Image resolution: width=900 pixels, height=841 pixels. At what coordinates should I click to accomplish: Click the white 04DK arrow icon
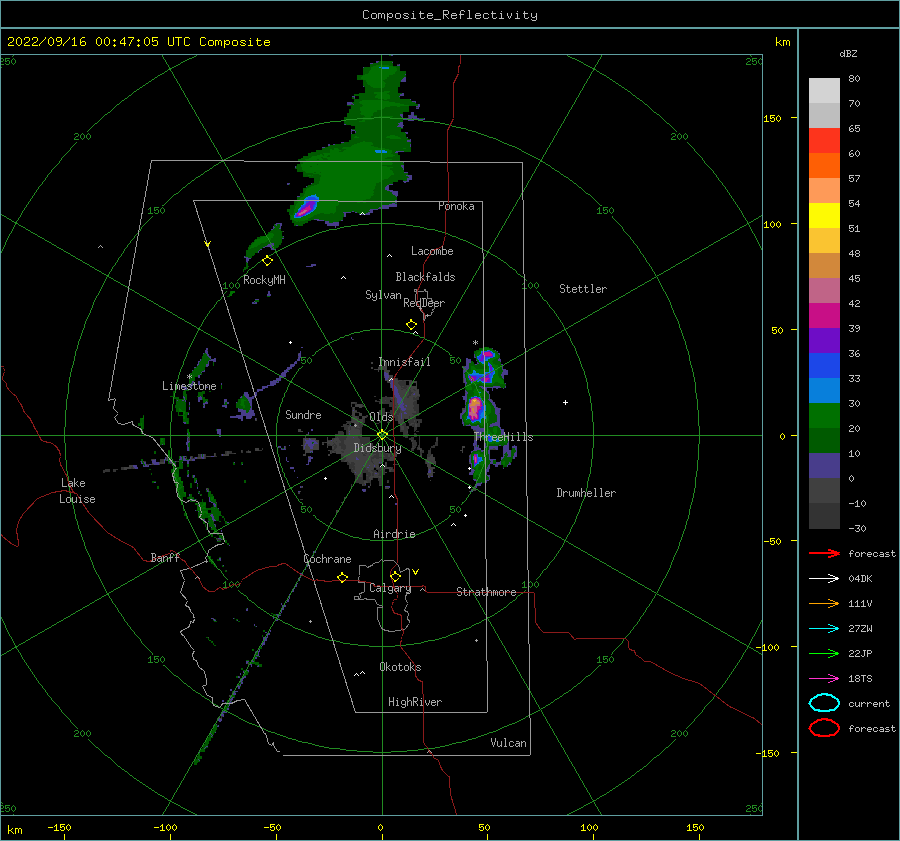824,578
